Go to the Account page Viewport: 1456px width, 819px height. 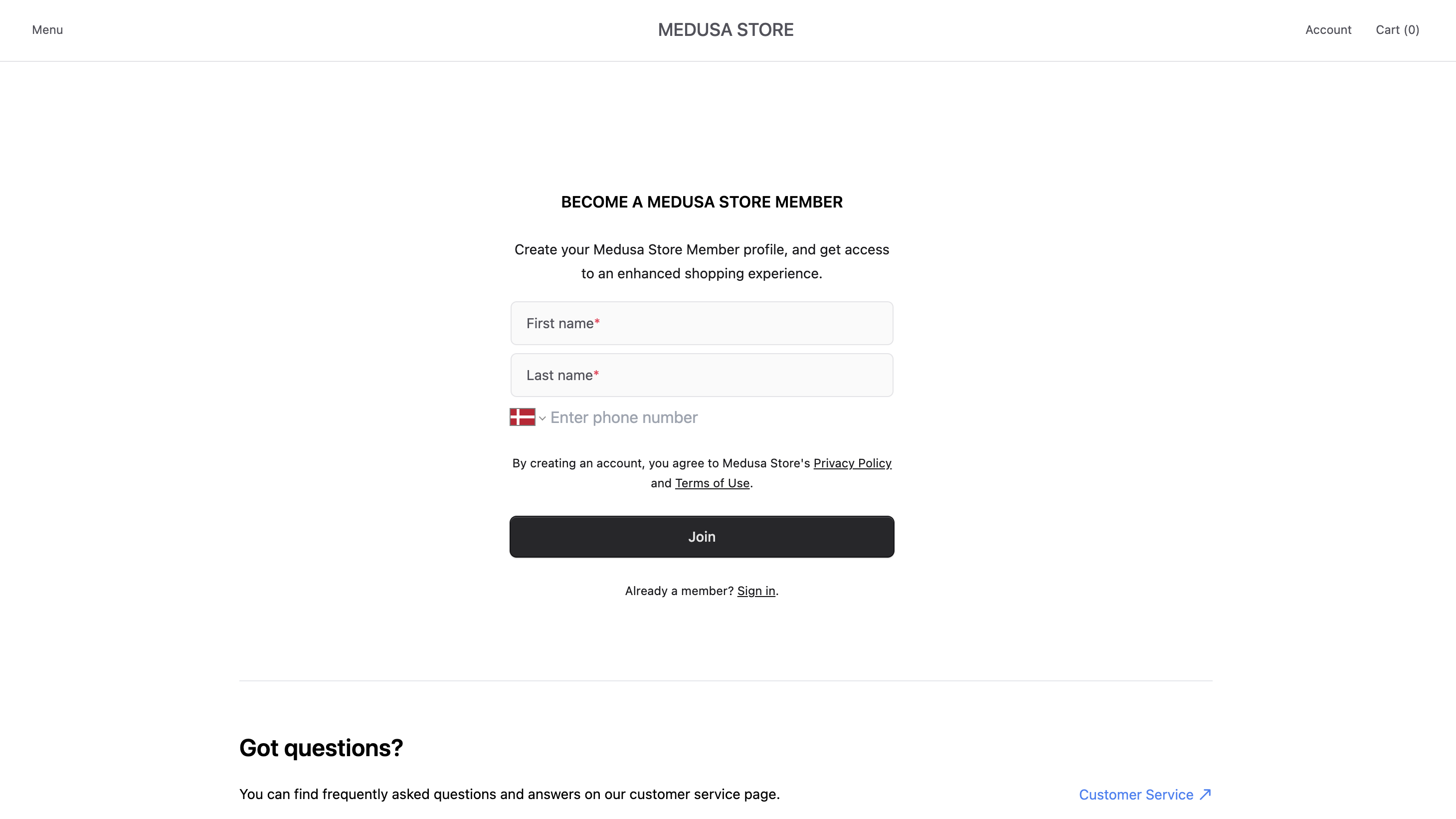[1328, 29]
